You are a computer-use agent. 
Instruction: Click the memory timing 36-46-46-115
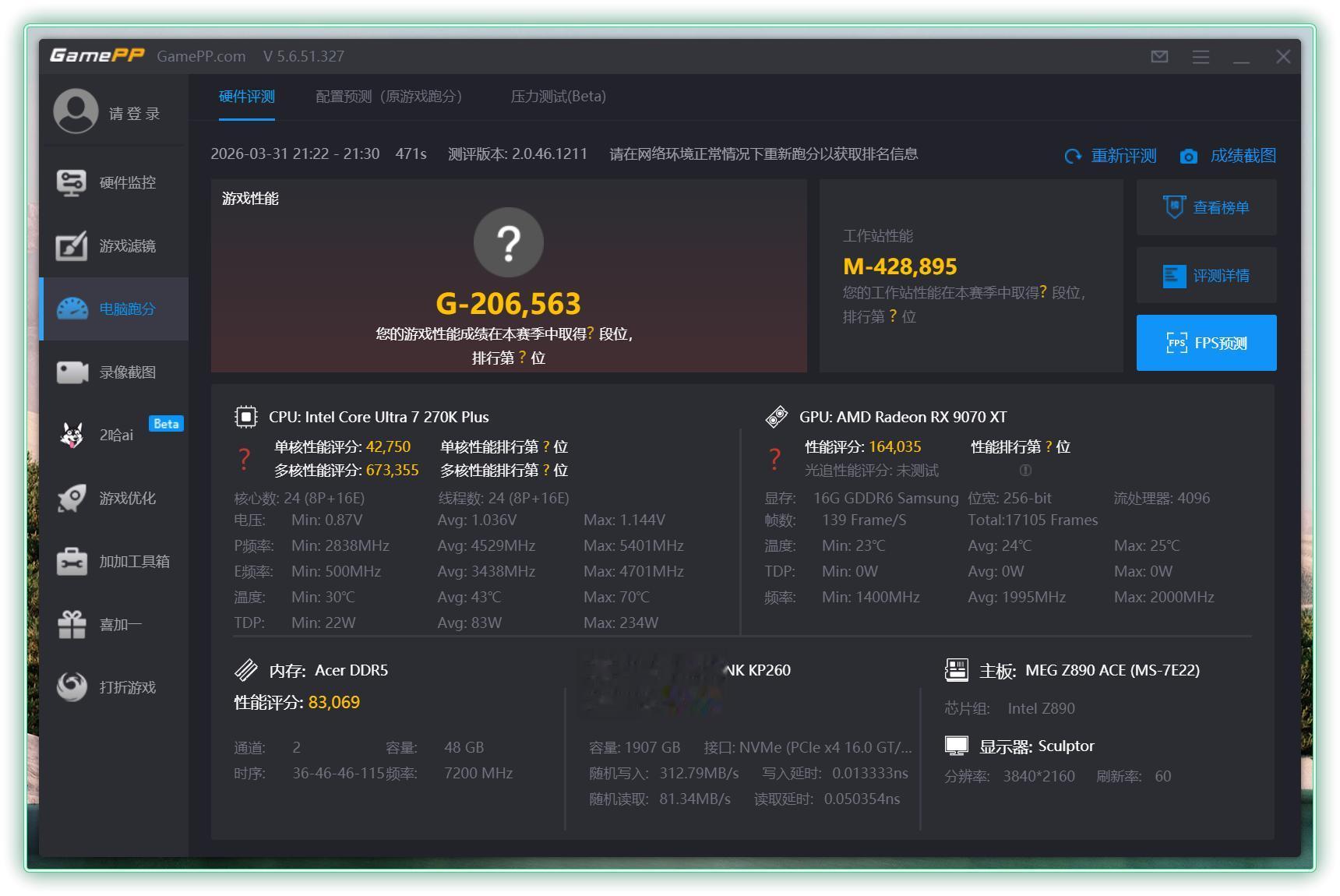tap(339, 774)
